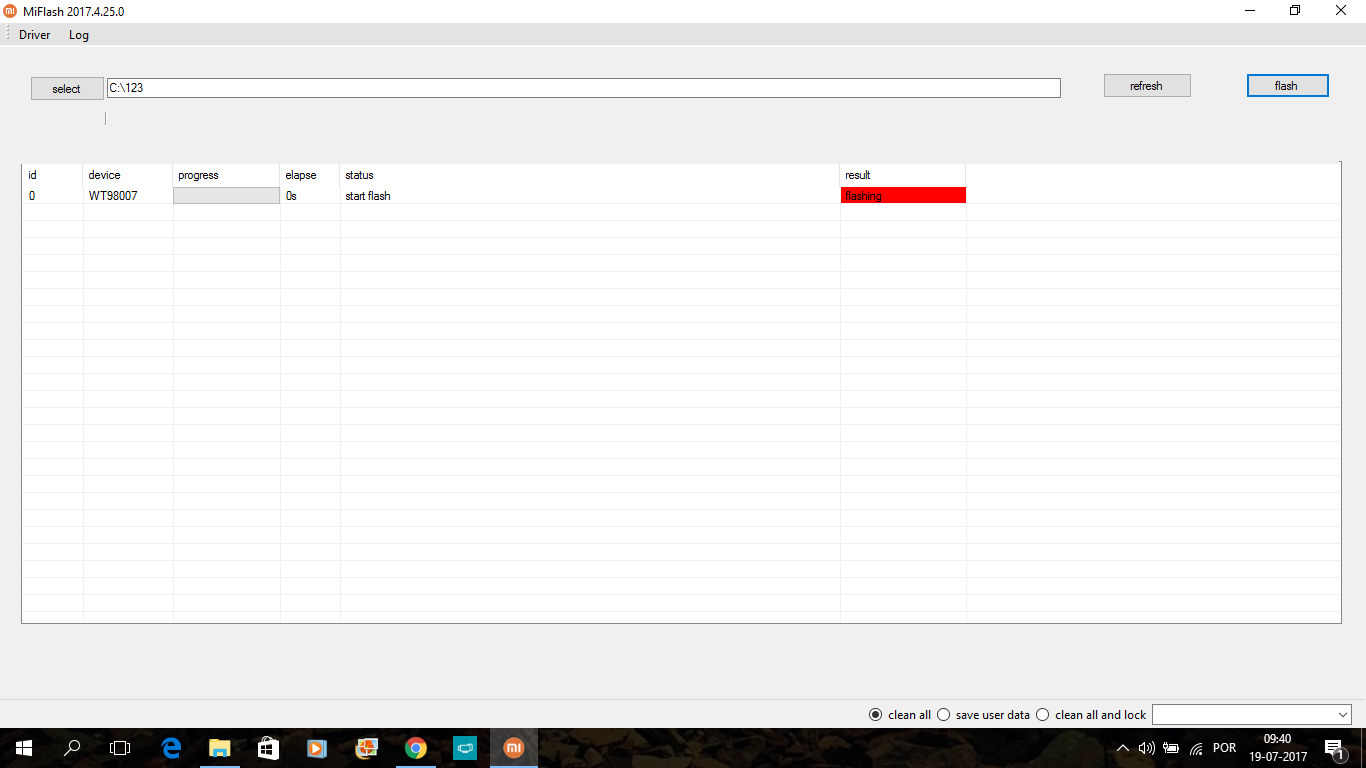Select 'clean all and lock' option

(1043, 715)
